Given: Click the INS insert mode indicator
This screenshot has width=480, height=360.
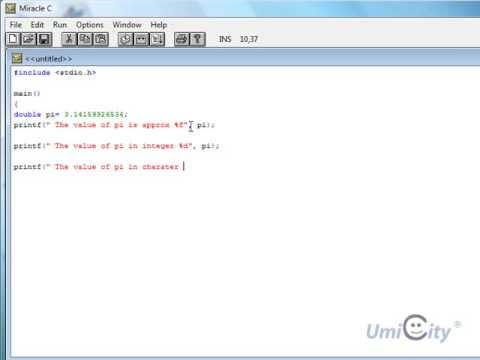Looking at the screenshot, I should pos(225,39).
